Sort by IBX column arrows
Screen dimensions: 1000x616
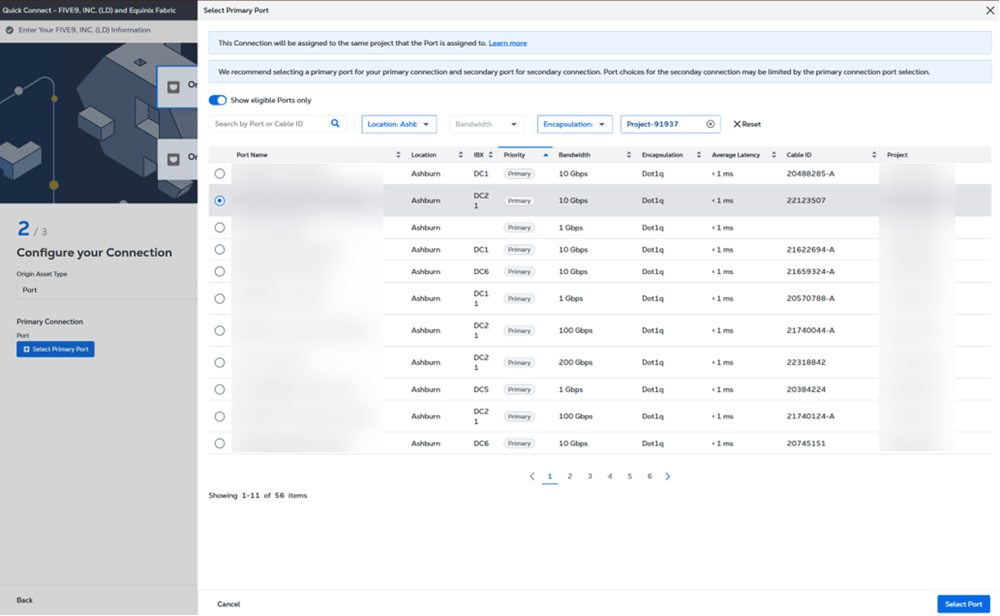(x=490, y=155)
